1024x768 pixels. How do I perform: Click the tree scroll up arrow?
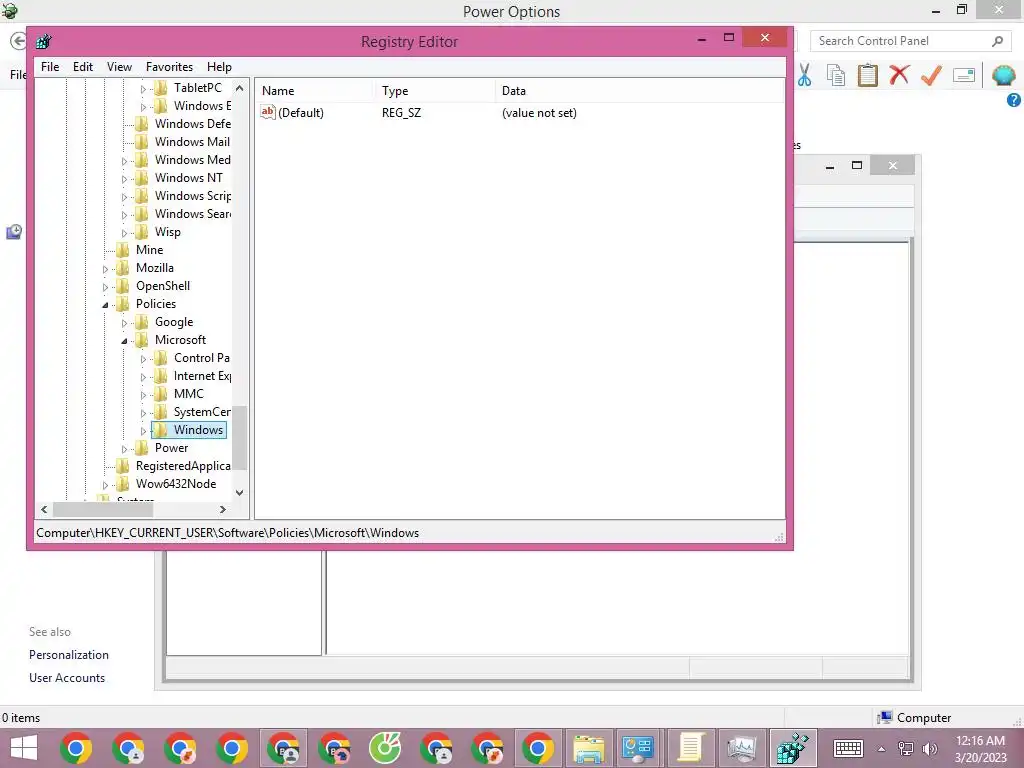click(240, 88)
